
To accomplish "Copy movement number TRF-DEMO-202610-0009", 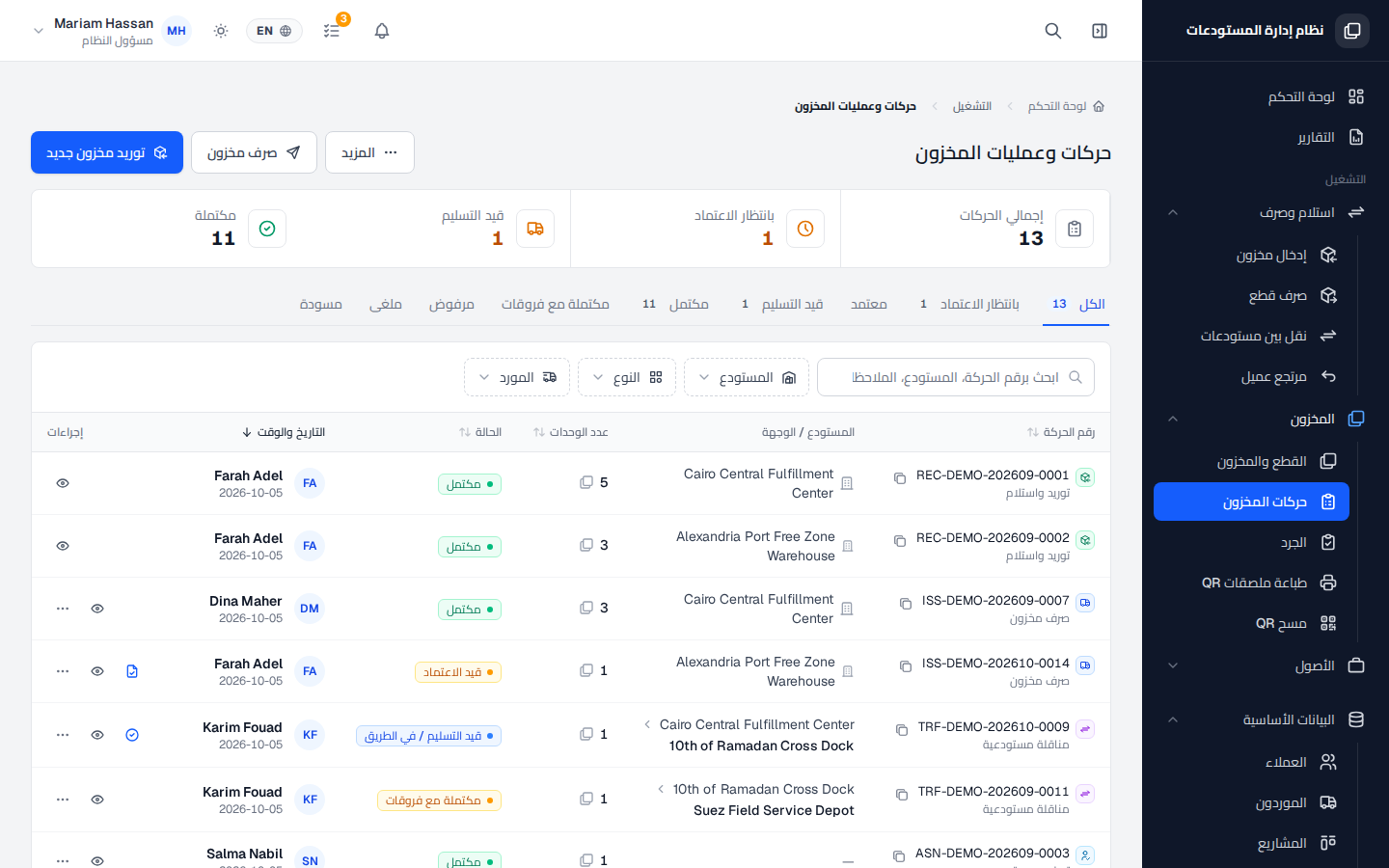I will (x=902, y=730).
